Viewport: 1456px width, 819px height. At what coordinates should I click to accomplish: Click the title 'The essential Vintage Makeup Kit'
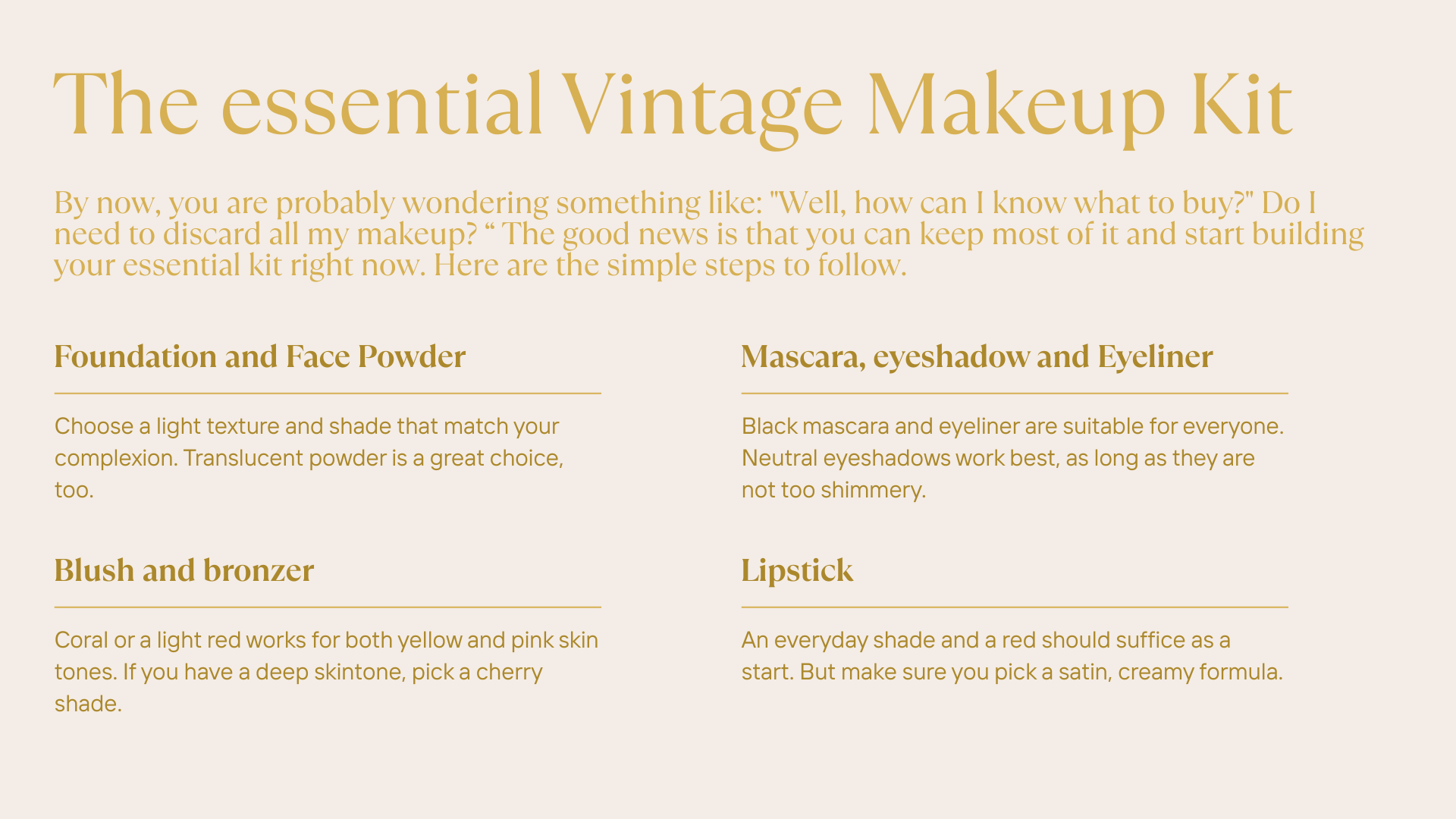[x=673, y=106]
